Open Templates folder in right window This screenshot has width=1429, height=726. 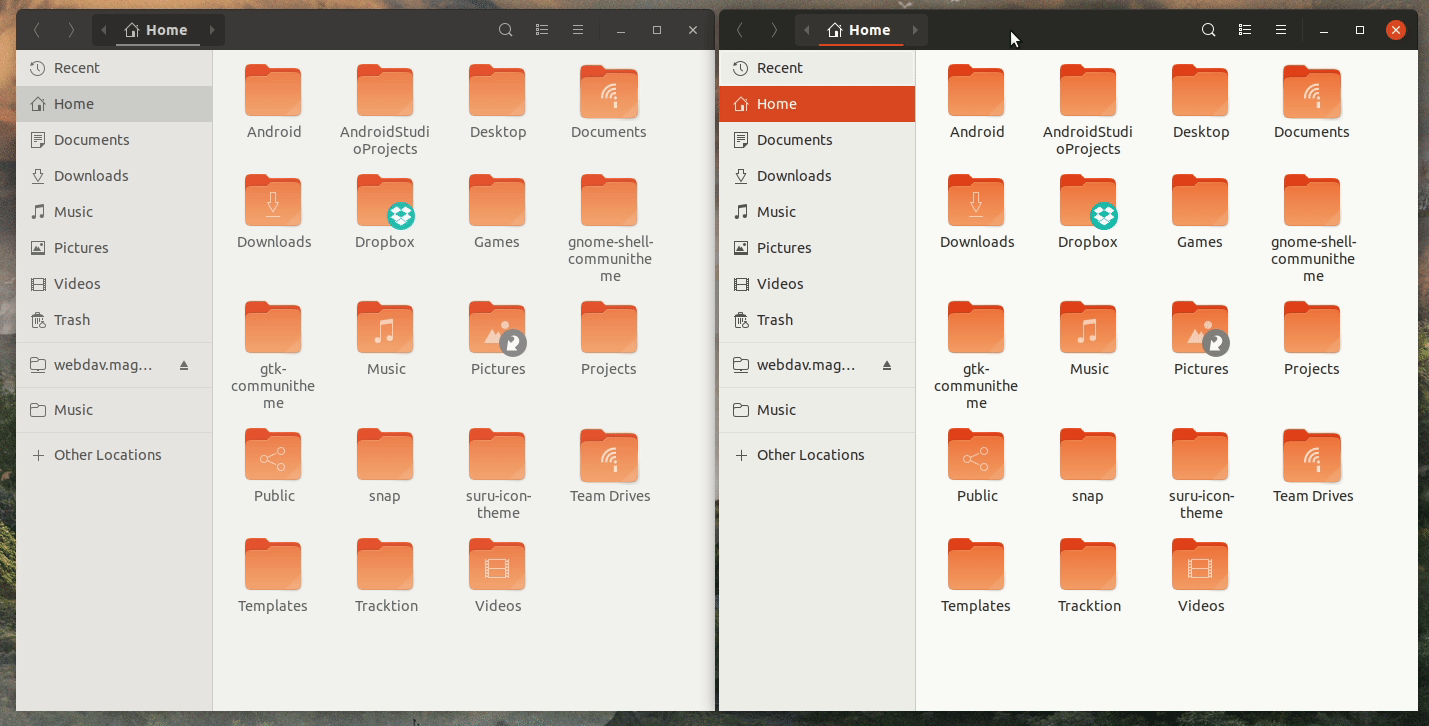click(976, 565)
